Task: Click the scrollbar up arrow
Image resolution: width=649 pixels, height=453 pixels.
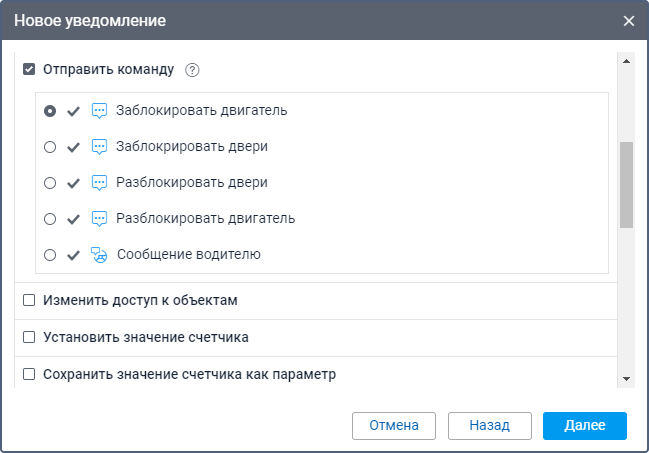Action: [626, 61]
